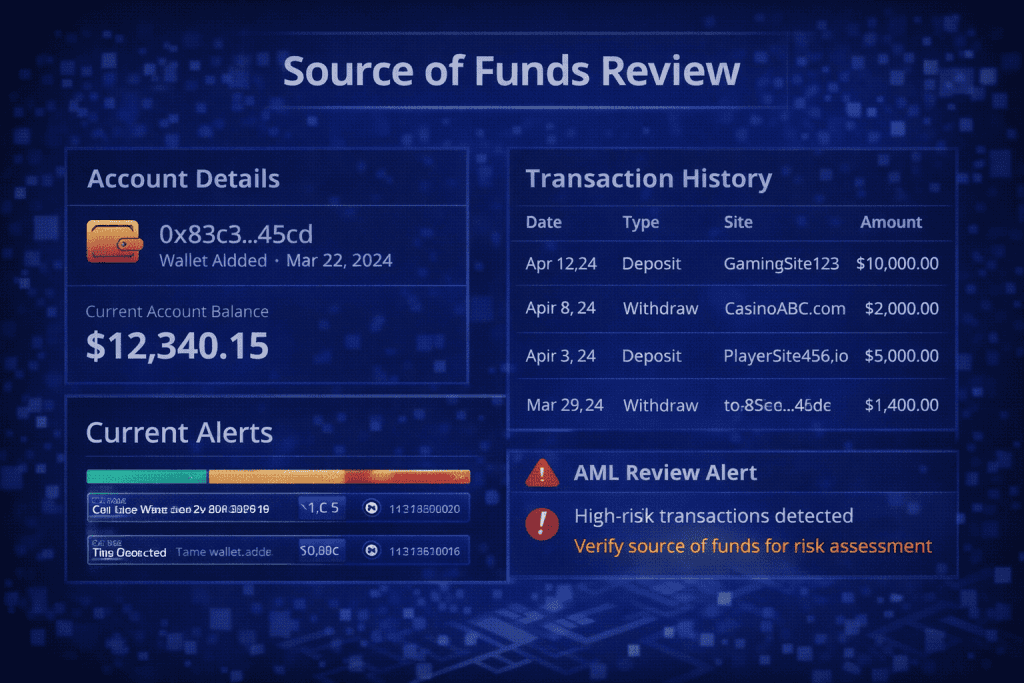1024x683 pixels.
Task: Select the GamingSite123 deposit row
Action: click(732, 264)
